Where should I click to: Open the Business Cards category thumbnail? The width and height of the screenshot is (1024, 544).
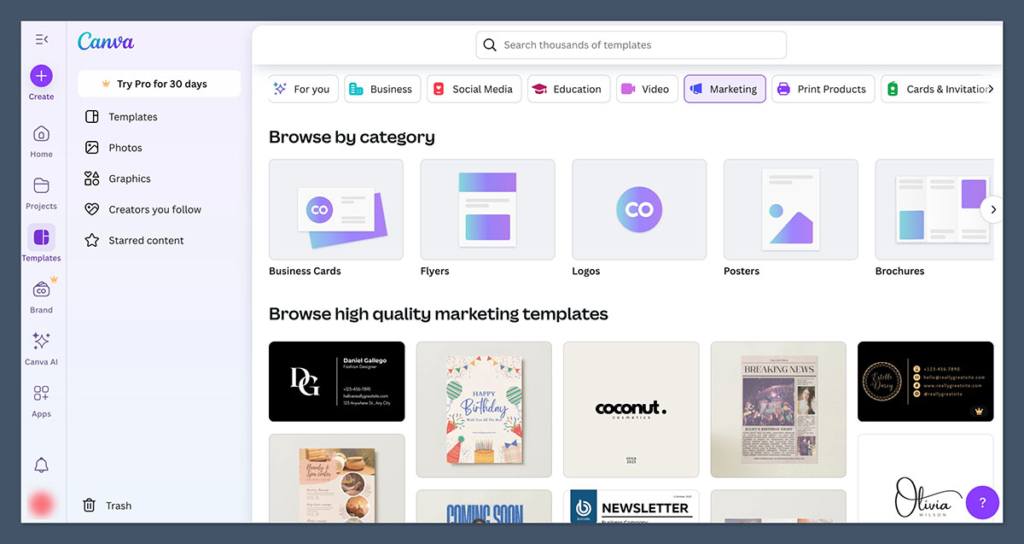pyautogui.click(x=336, y=210)
